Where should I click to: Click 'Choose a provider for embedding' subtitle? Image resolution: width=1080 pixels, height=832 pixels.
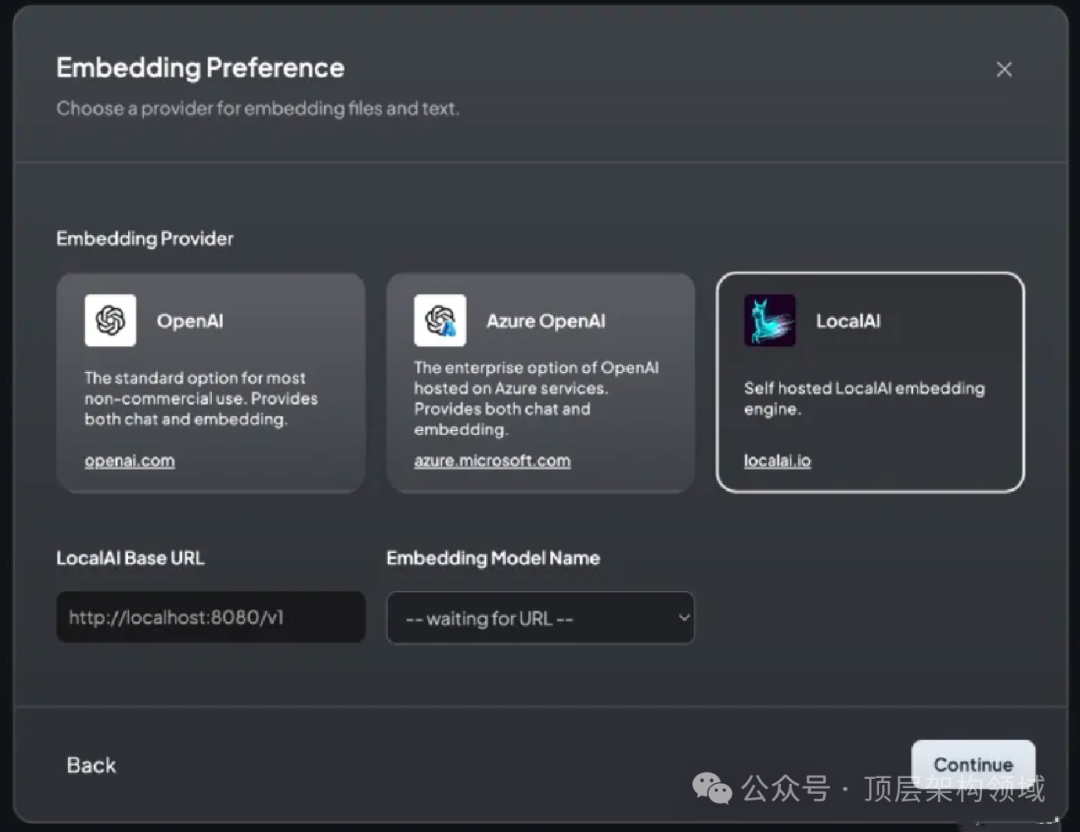[x=258, y=108]
